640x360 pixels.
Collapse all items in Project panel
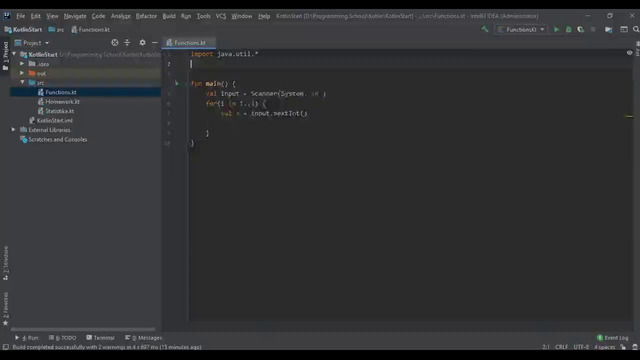[127, 42]
